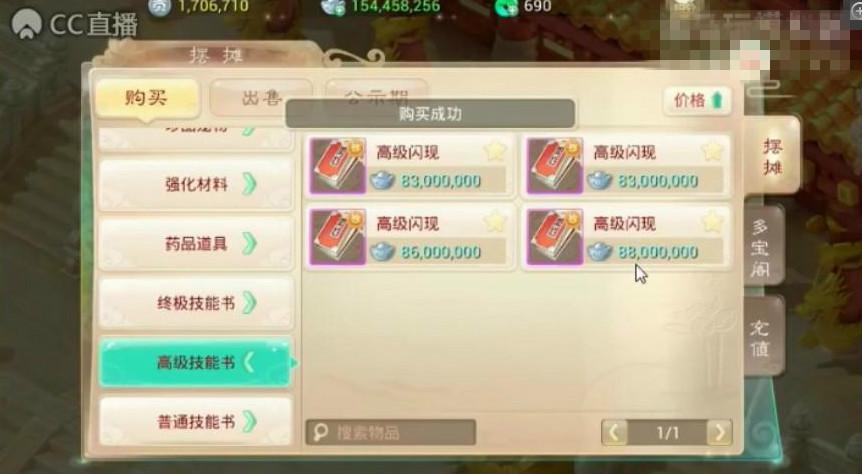
Task: Expand the 终极技能书 category
Action: point(196,303)
